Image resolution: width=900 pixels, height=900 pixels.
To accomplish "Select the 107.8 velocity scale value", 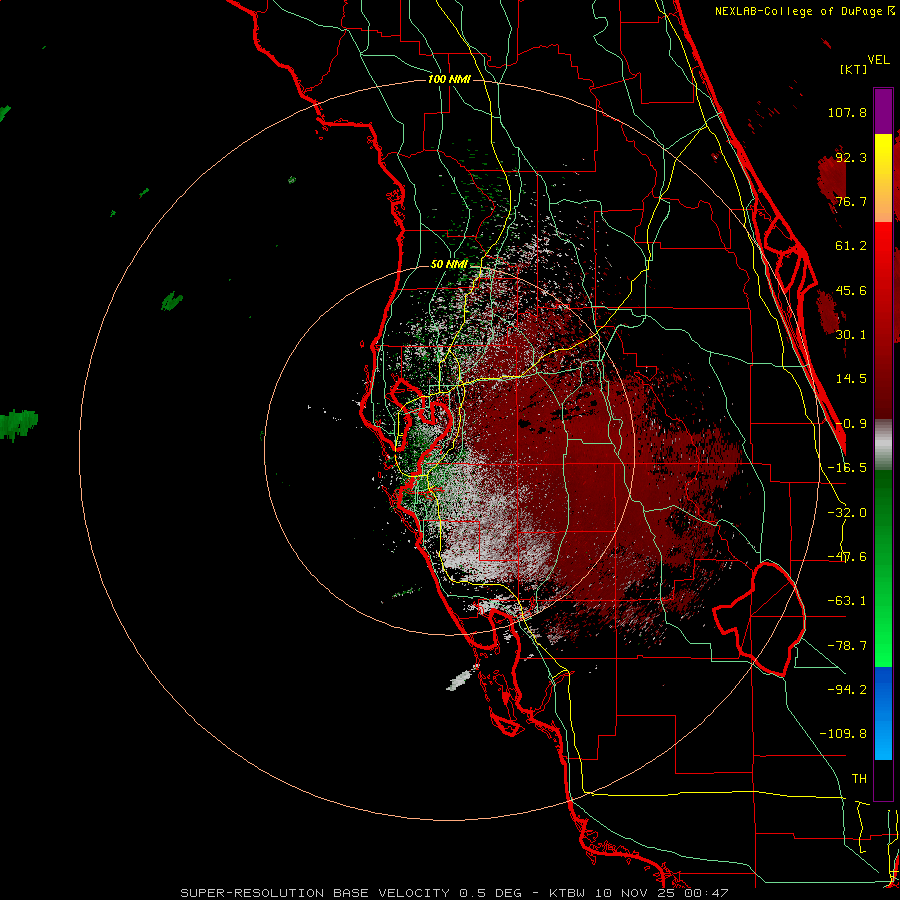I will [847, 112].
